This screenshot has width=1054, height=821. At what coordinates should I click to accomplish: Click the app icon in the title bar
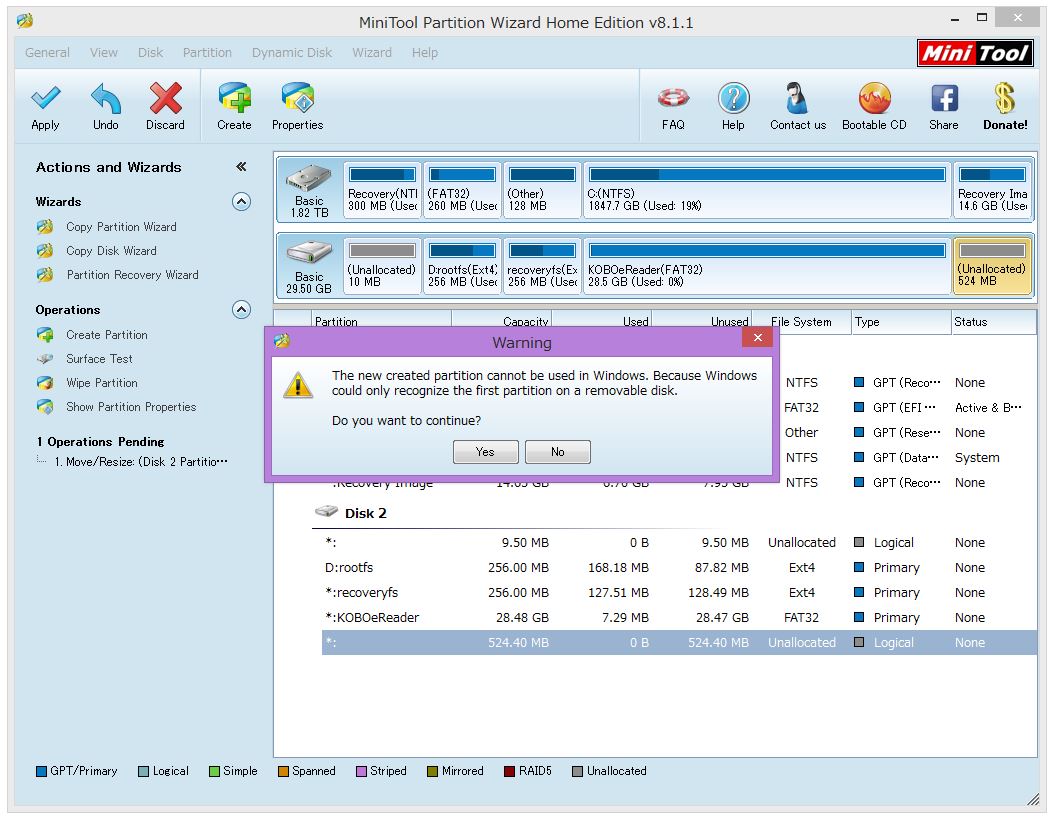[25, 22]
